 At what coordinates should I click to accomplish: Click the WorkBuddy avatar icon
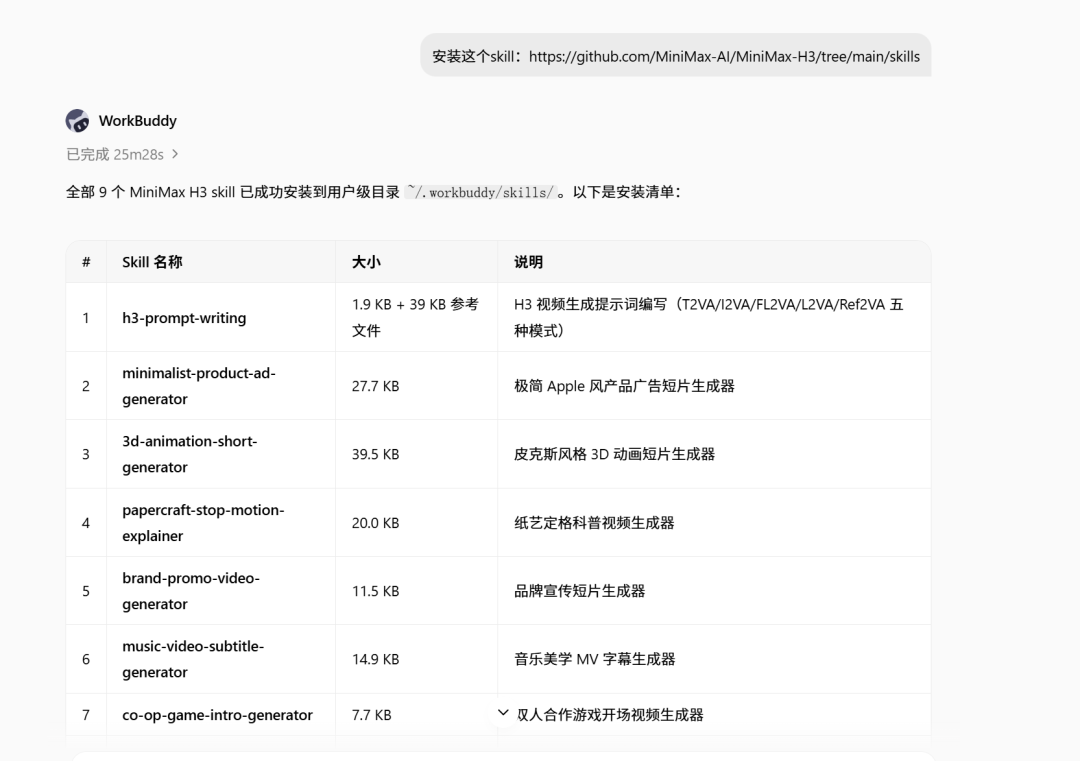(77, 121)
